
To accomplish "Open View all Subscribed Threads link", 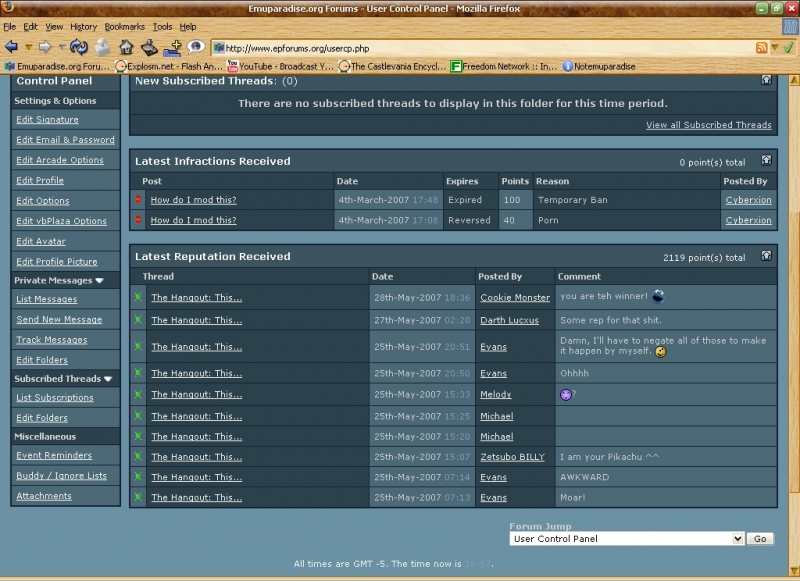I will point(709,125).
